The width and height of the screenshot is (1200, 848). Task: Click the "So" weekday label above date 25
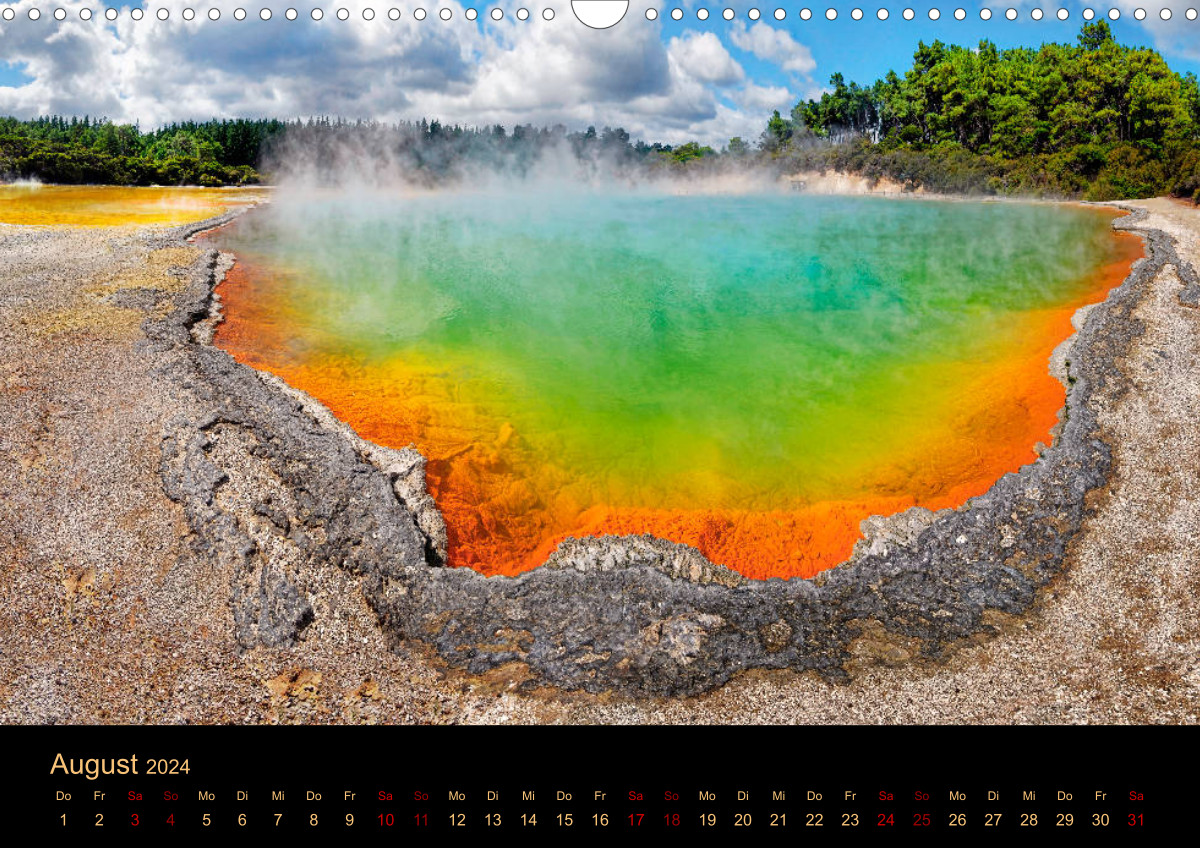click(x=921, y=796)
